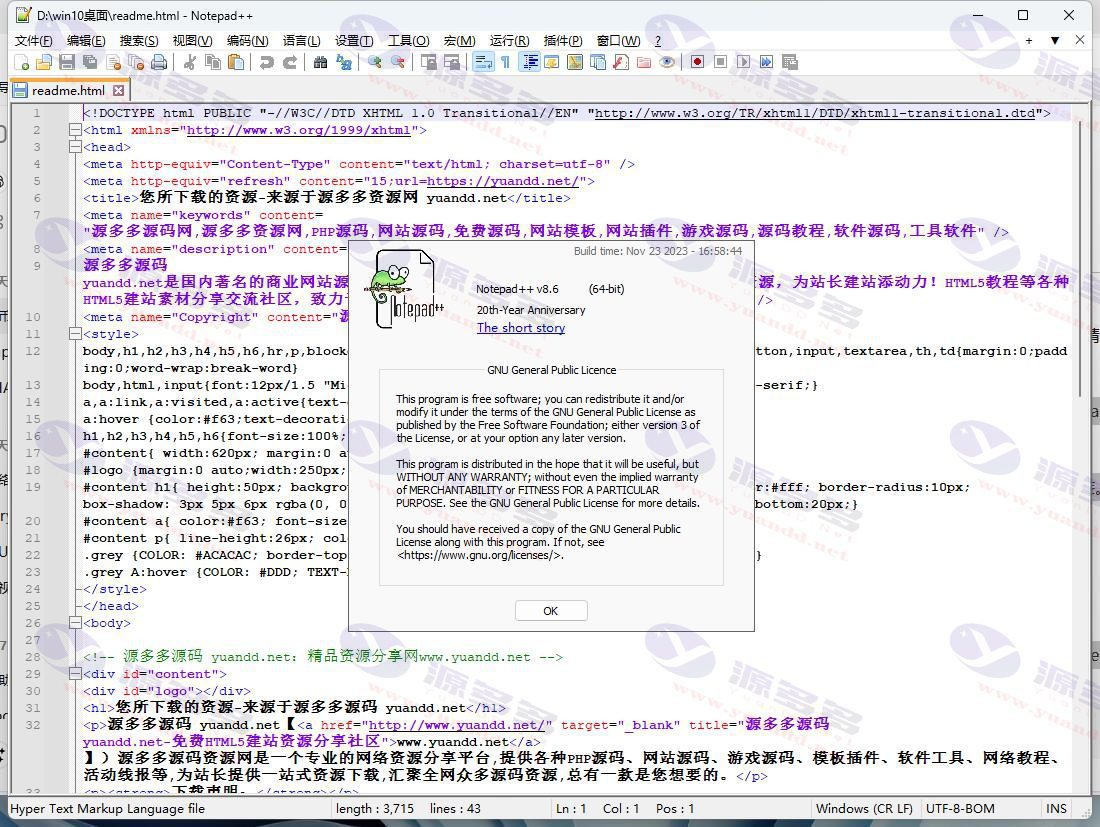This screenshot has width=1100, height=827.
Task: Undo the last edit using the Undo arrow
Action: pos(266,62)
